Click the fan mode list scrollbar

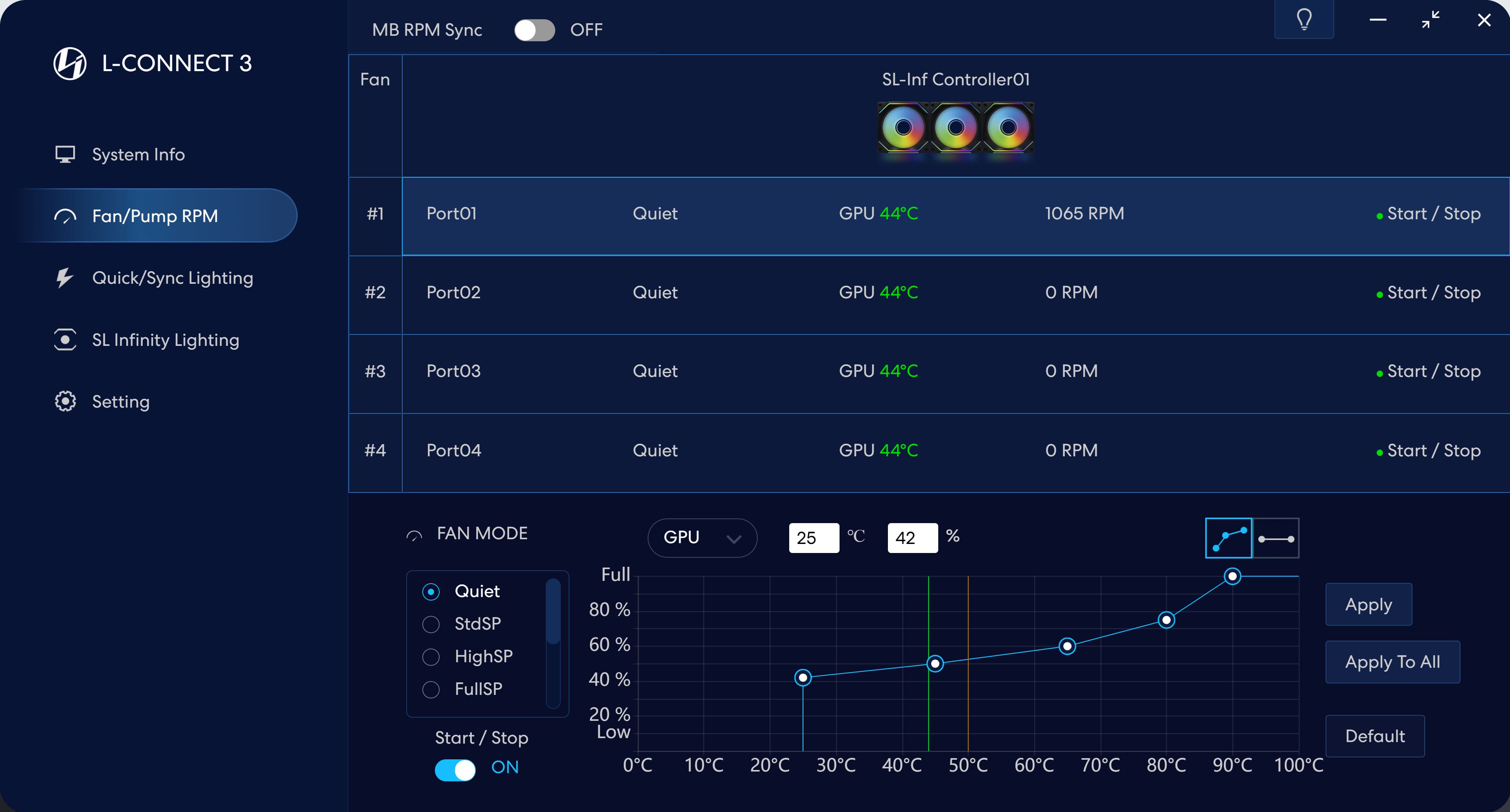(553, 612)
